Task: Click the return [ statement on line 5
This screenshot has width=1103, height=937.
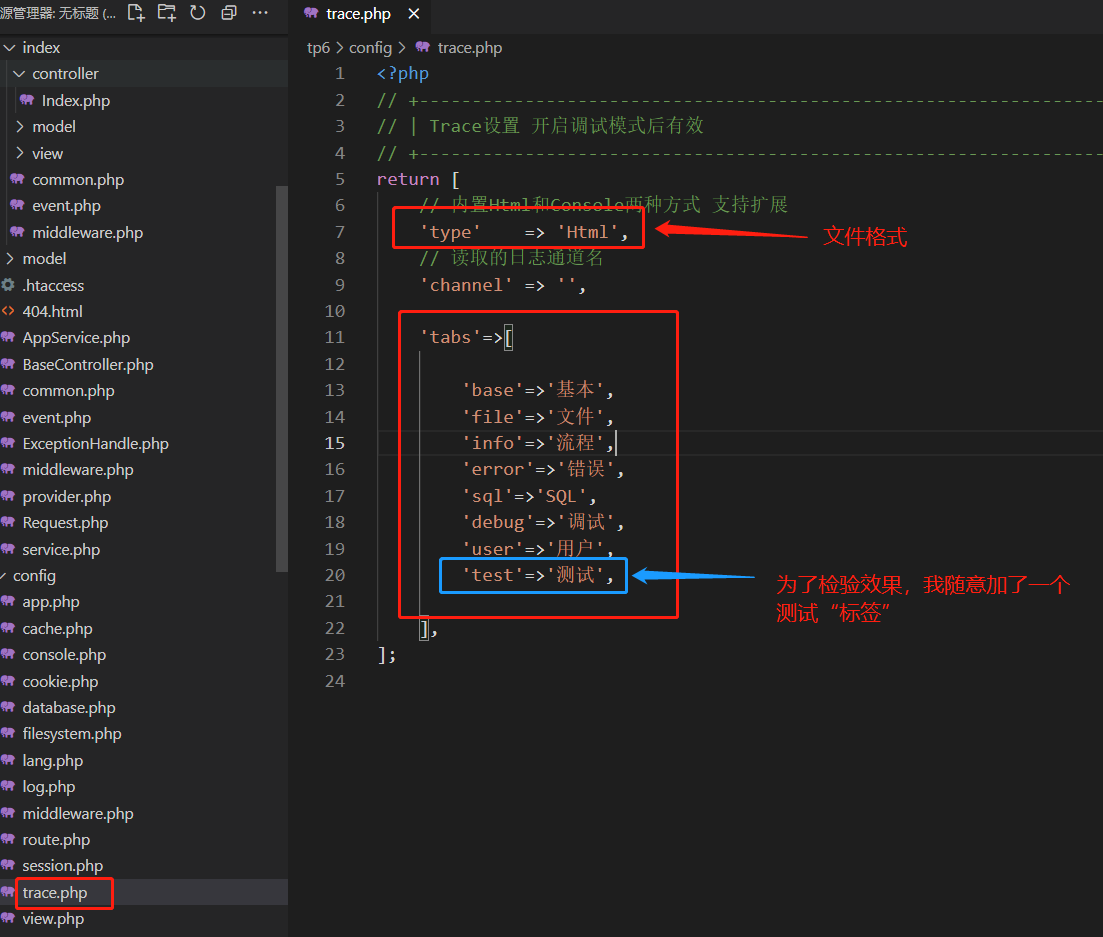Action: tap(418, 179)
